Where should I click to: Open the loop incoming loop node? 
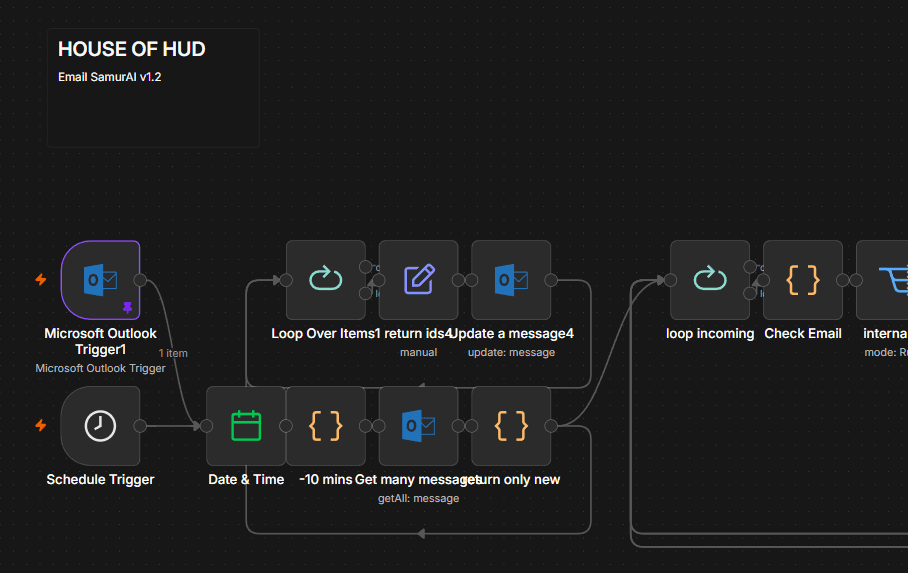tap(710, 280)
